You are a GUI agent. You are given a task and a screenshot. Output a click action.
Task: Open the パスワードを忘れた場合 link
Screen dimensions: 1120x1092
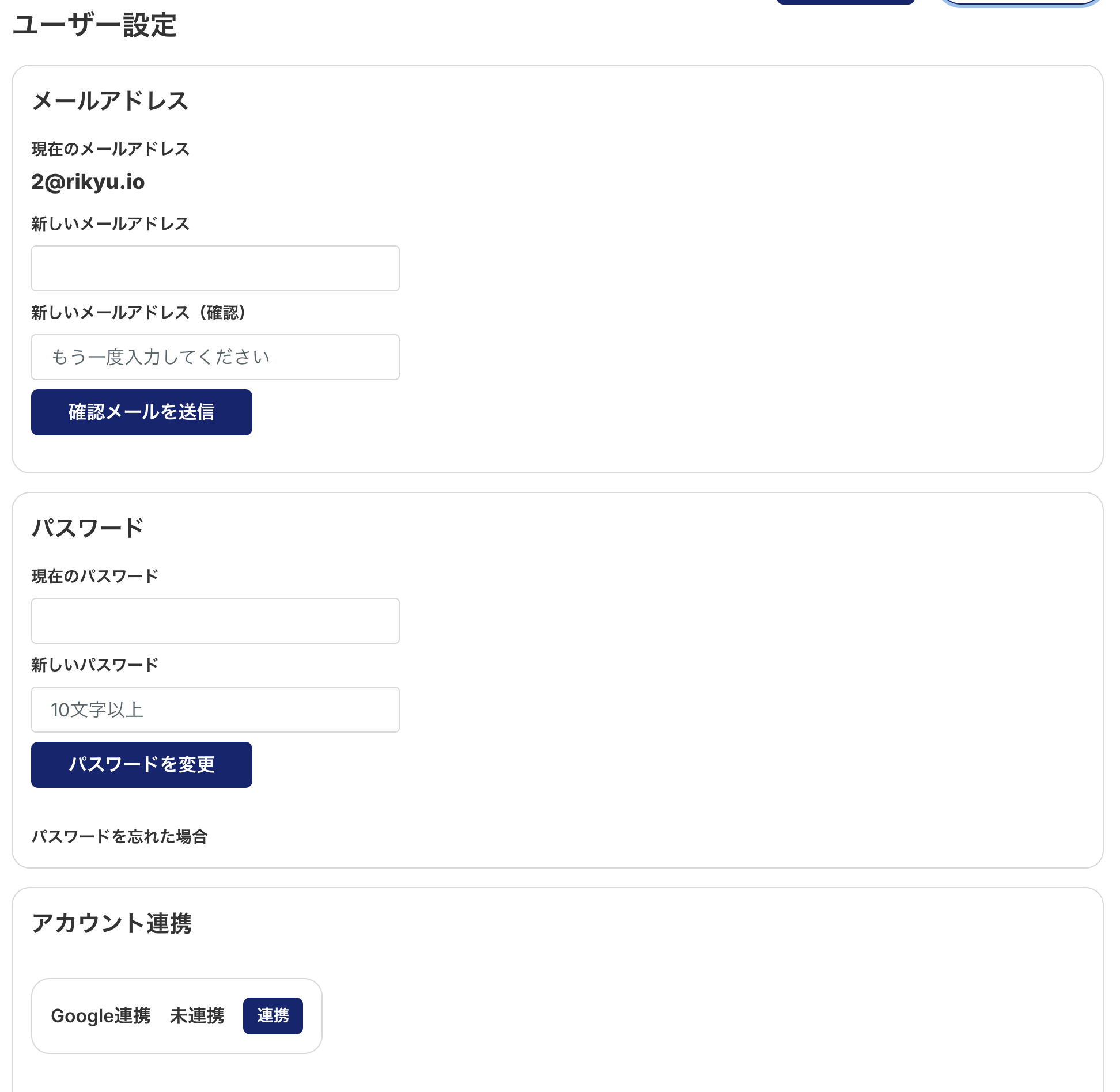(x=119, y=836)
